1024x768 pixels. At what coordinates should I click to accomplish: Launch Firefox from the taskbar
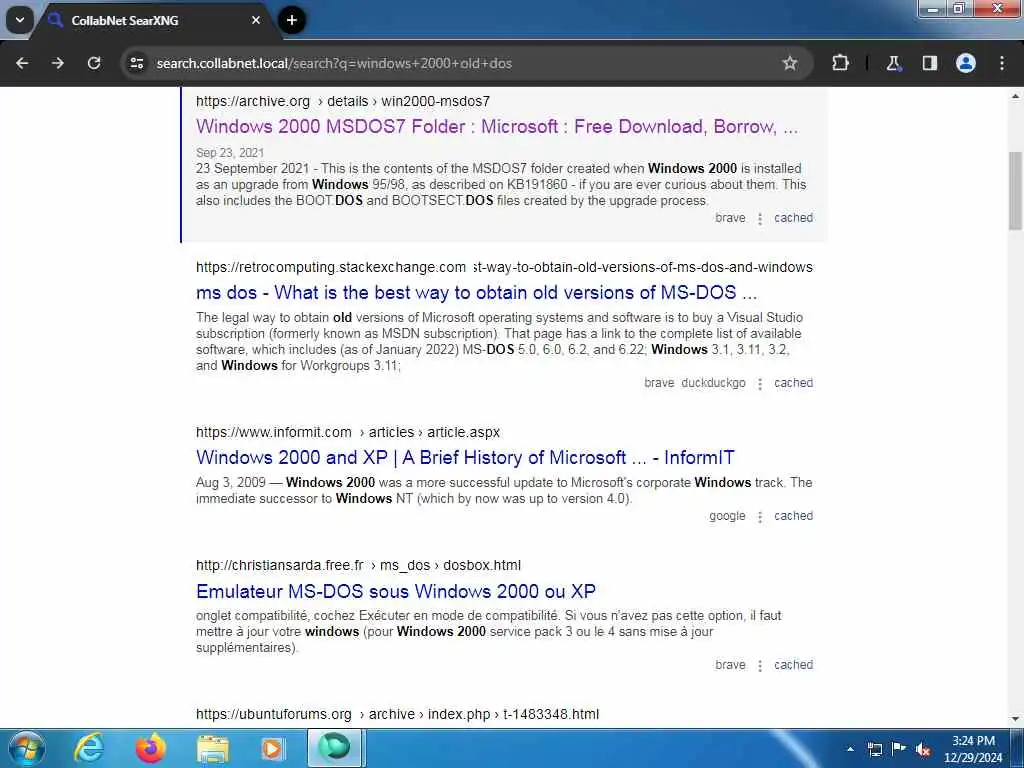(x=151, y=748)
